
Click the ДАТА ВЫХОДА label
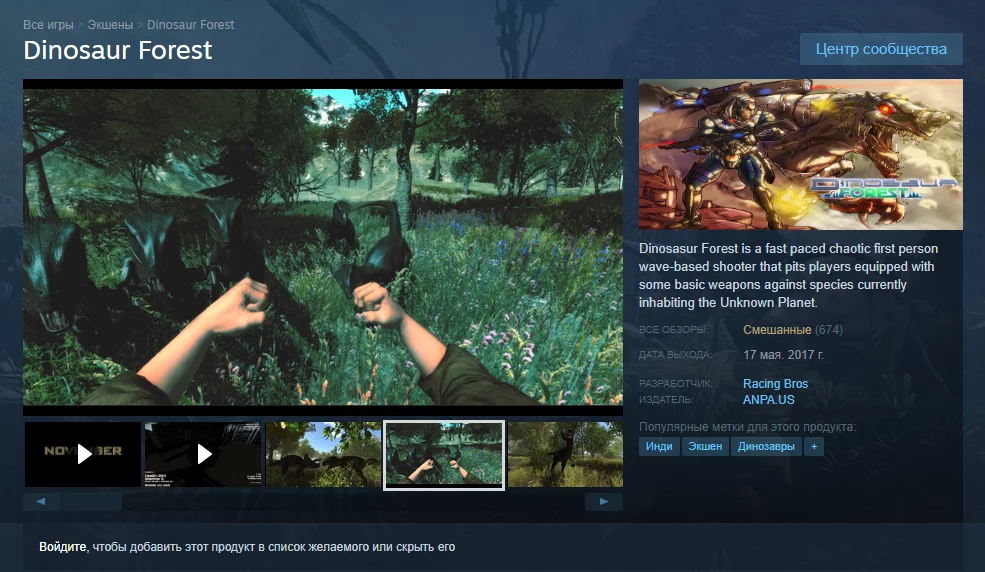pyautogui.click(x=675, y=355)
